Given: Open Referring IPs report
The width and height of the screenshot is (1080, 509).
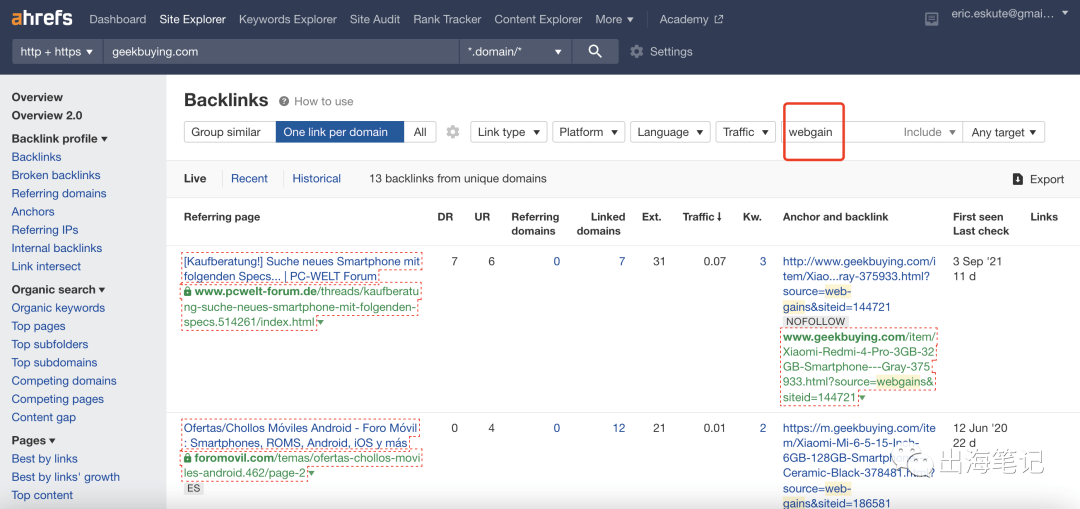Looking at the screenshot, I should (x=45, y=230).
